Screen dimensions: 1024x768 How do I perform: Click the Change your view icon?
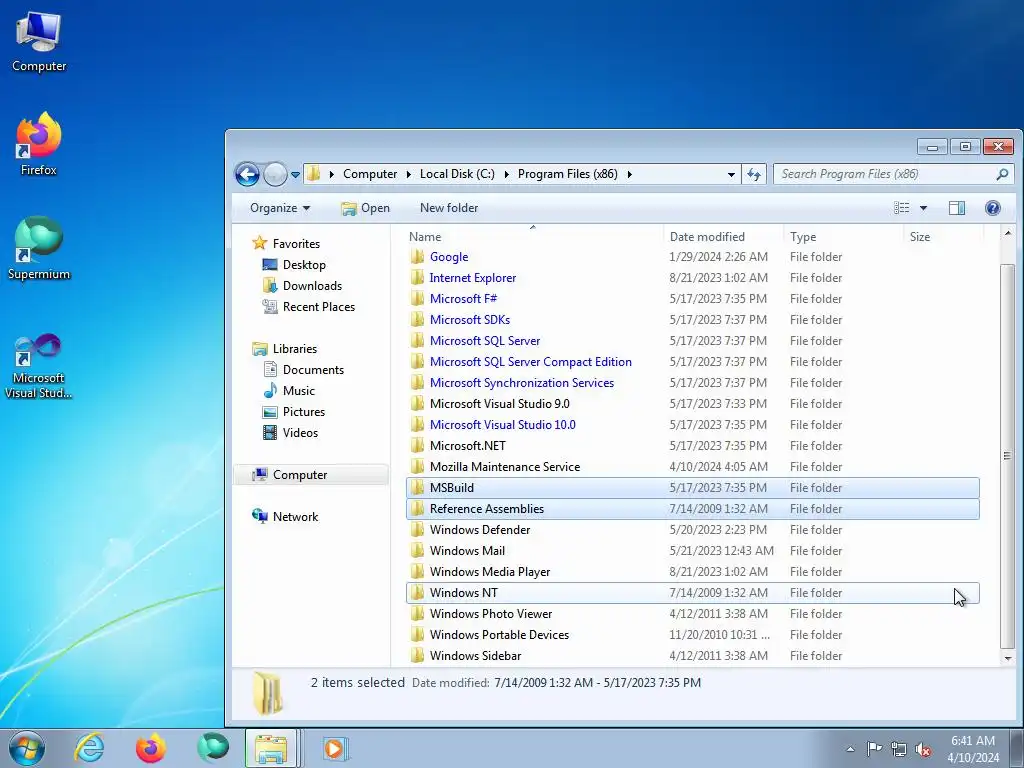tap(902, 208)
